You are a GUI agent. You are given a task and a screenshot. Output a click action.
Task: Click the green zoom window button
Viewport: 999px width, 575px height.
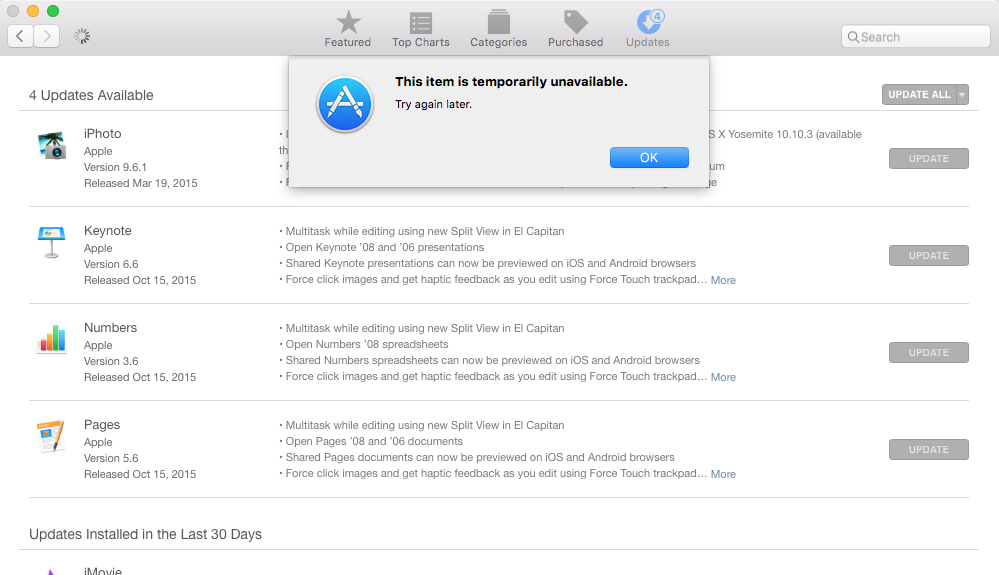[x=54, y=11]
